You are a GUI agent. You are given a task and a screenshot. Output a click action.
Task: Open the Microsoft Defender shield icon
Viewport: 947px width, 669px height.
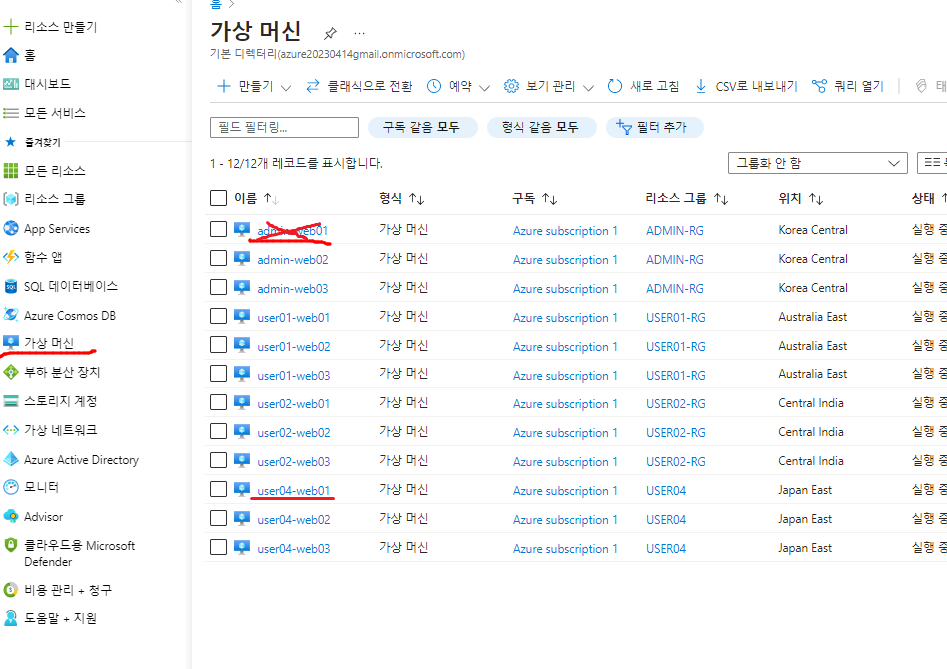click(x=11, y=545)
